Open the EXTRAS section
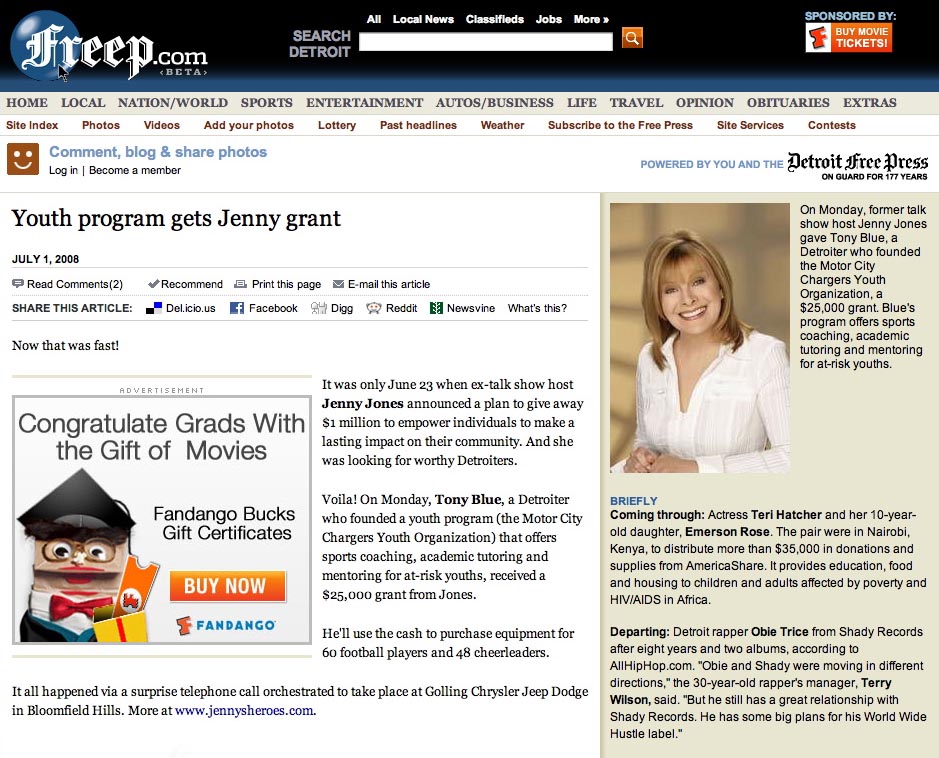Image resolution: width=939 pixels, height=758 pixels. pos(870,102)
